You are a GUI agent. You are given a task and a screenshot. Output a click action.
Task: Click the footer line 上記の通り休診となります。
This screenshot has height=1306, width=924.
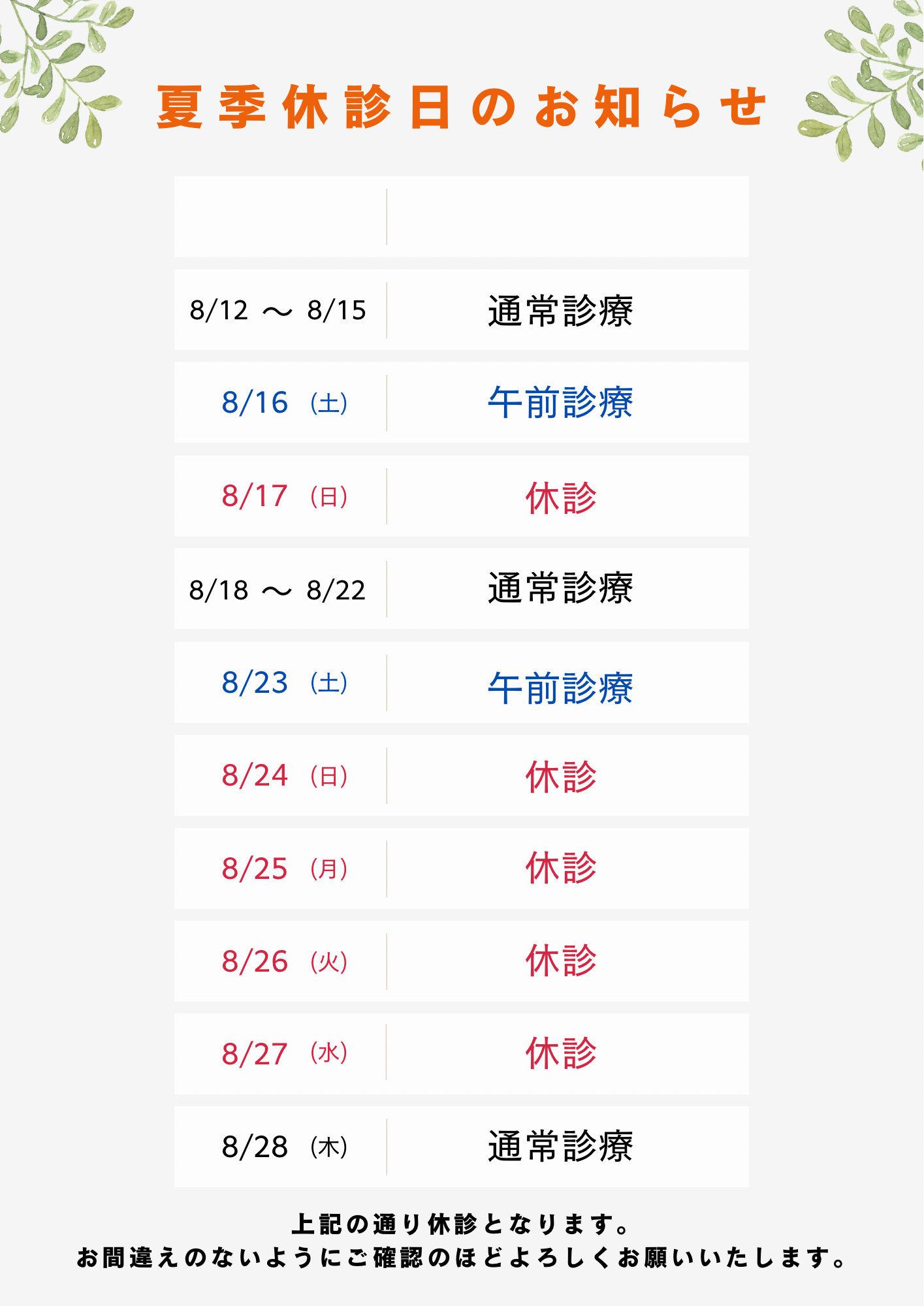coord(460,1224)
